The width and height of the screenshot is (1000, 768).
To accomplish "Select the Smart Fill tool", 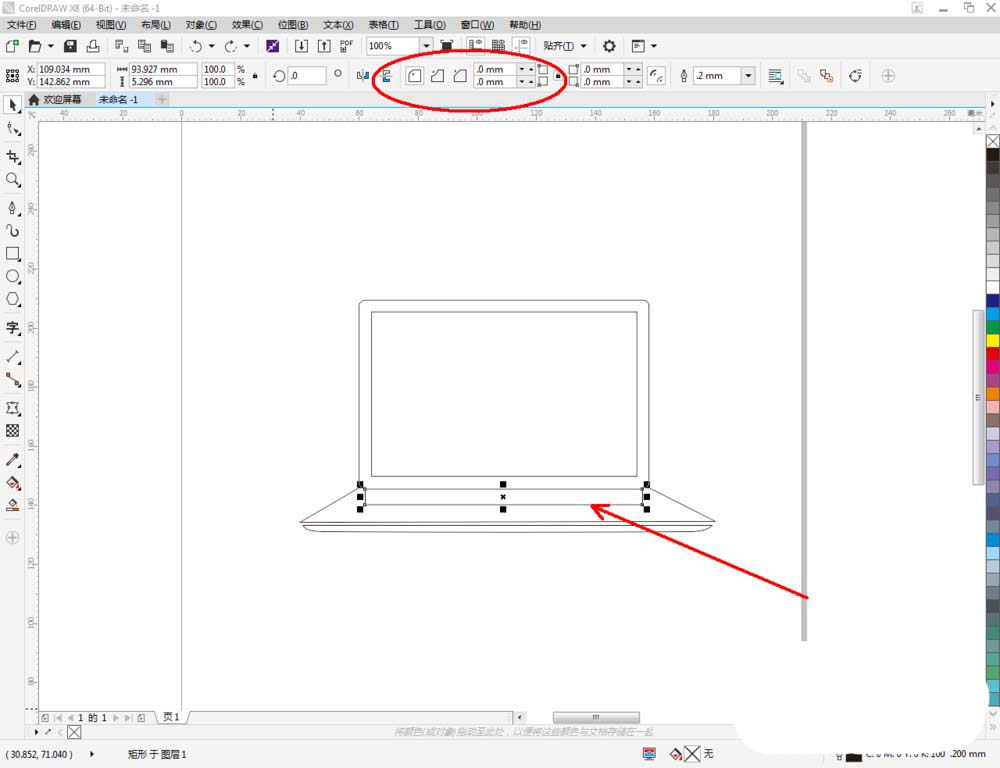I will (13, 505).
